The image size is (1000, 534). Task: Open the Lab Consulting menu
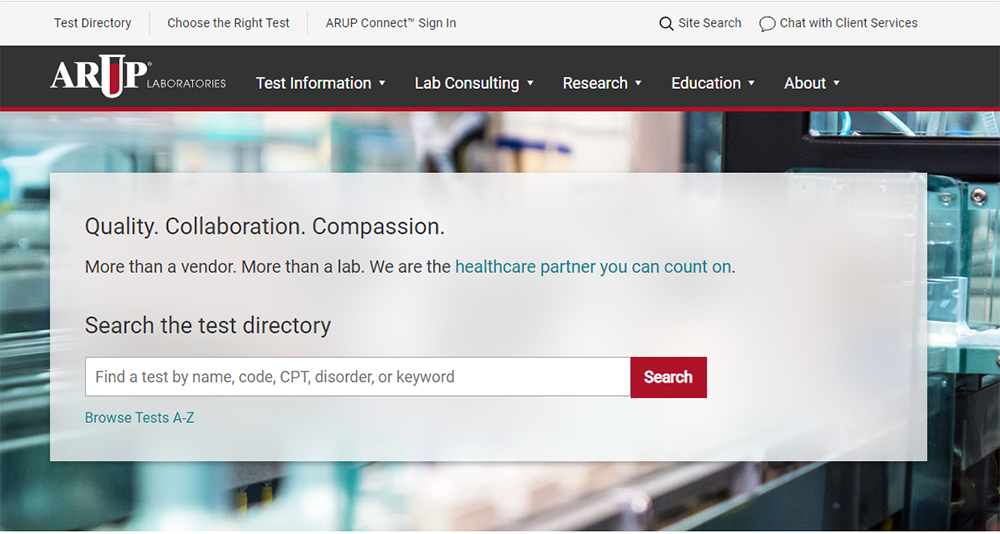[467, 83]
